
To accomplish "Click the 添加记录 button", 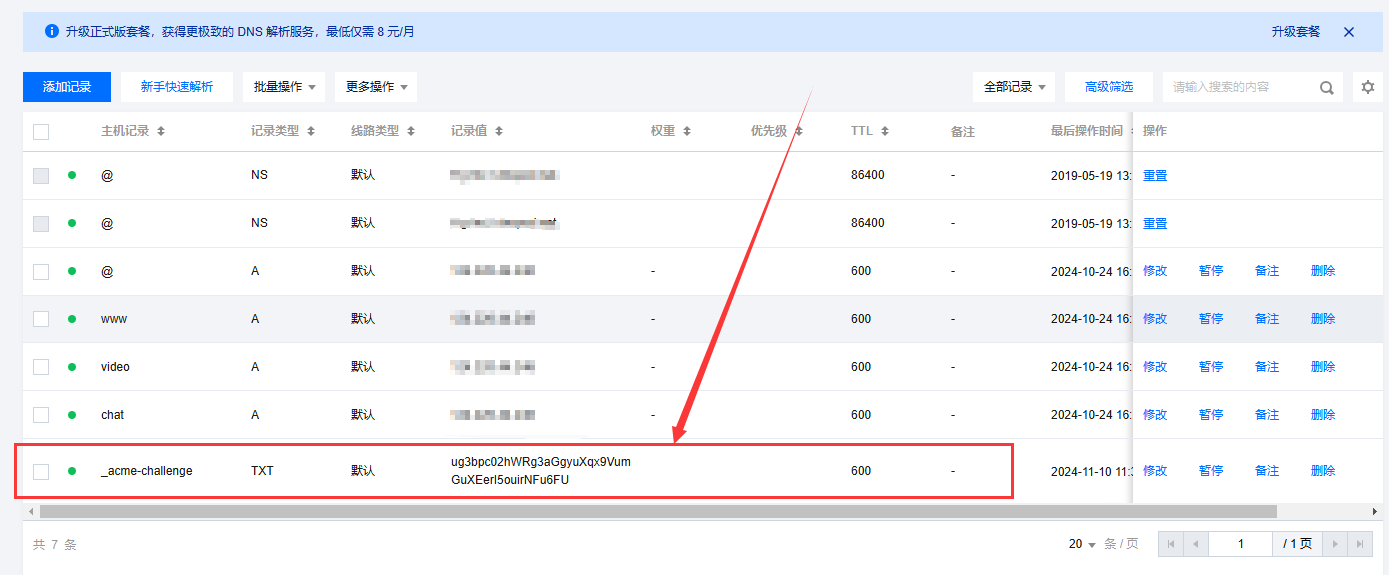I will pos(67,87).
